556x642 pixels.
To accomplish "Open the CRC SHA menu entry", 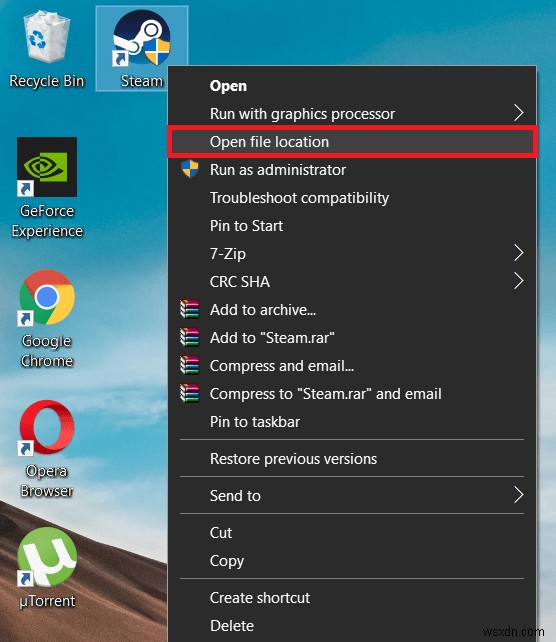I will [352, 282].
